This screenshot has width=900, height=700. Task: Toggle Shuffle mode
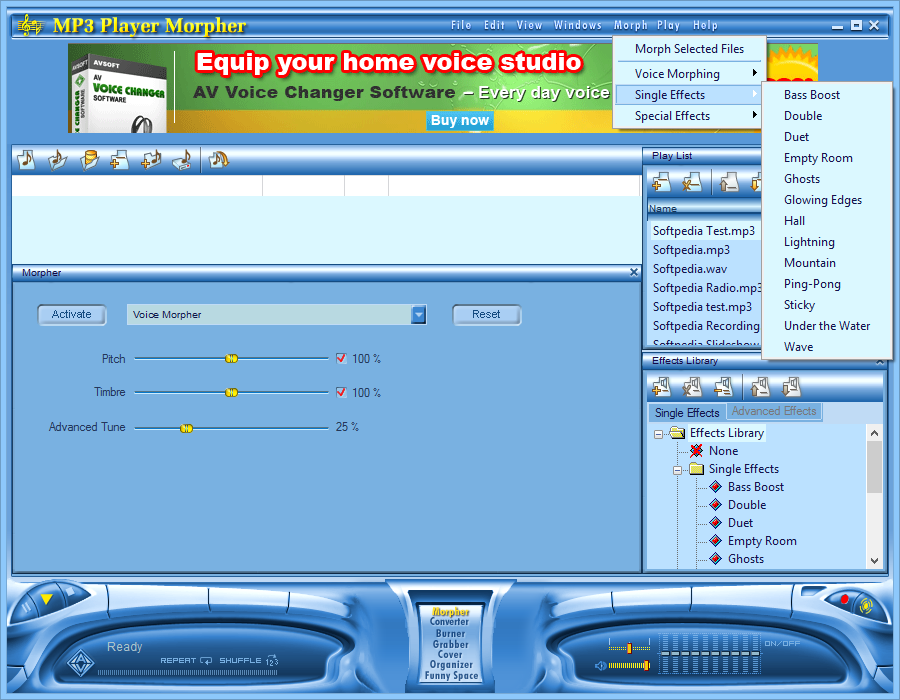[x=249, y=660]
